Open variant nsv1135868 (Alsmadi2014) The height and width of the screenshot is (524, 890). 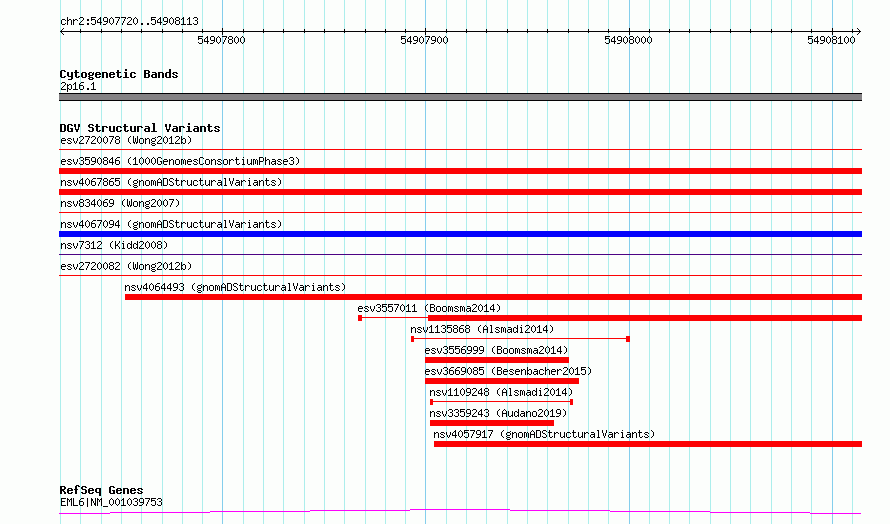[x=482, y=329]
